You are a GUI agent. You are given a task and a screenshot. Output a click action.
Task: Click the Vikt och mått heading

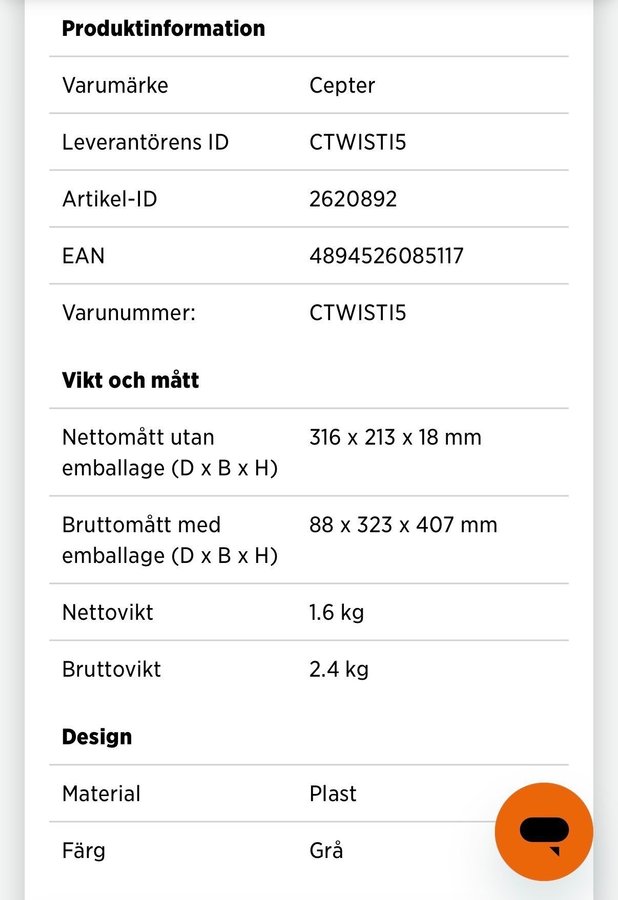click(130, 380)
